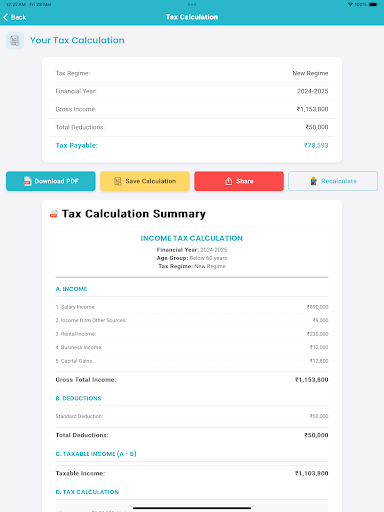Click the calculator icon in Save Calculation
Viewport: 384px width, 512px height.
(x=118, y=181)
